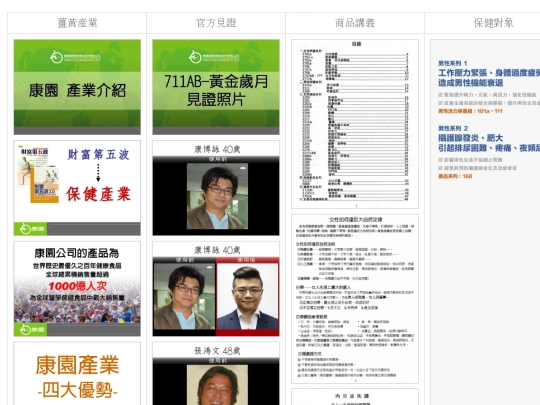Open the 711AB-黃金歲月 見證照片 slide

pos(216,87)
